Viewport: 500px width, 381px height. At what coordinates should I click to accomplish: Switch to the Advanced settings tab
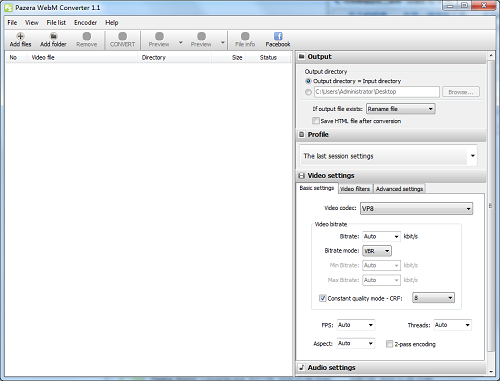(x=399, y=189)
